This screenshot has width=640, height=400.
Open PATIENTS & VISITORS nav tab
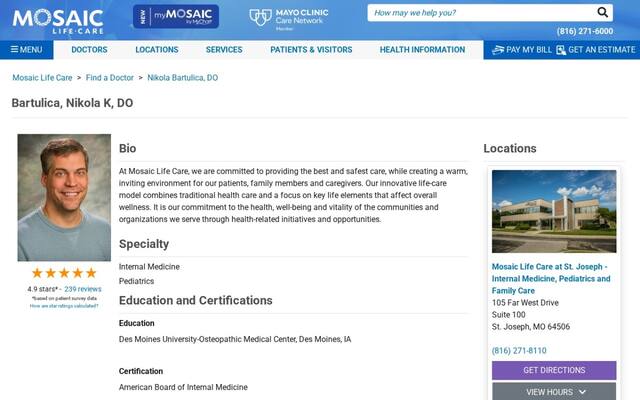(311, 50)
